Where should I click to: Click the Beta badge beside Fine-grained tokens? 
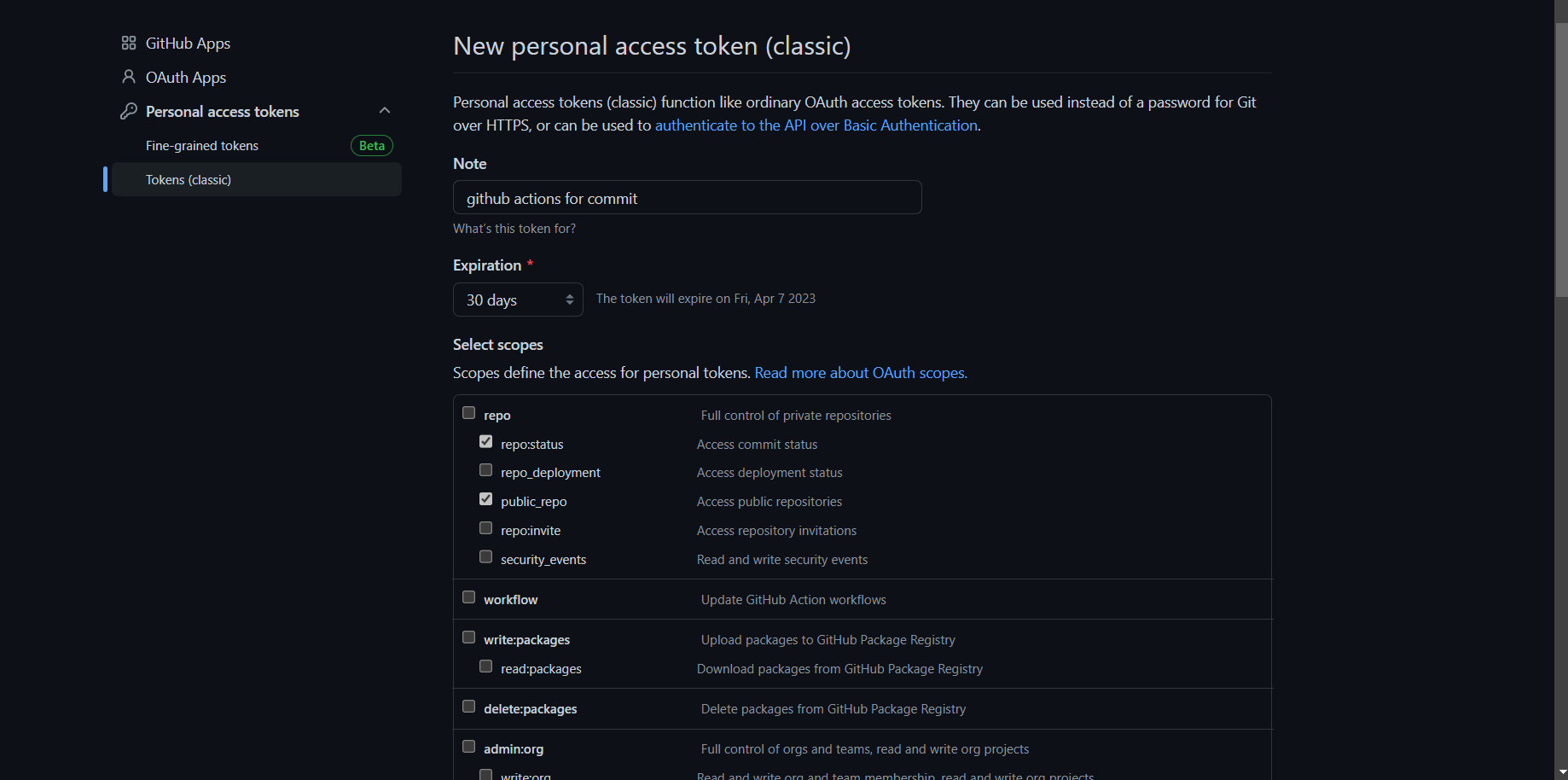(372, 146)
